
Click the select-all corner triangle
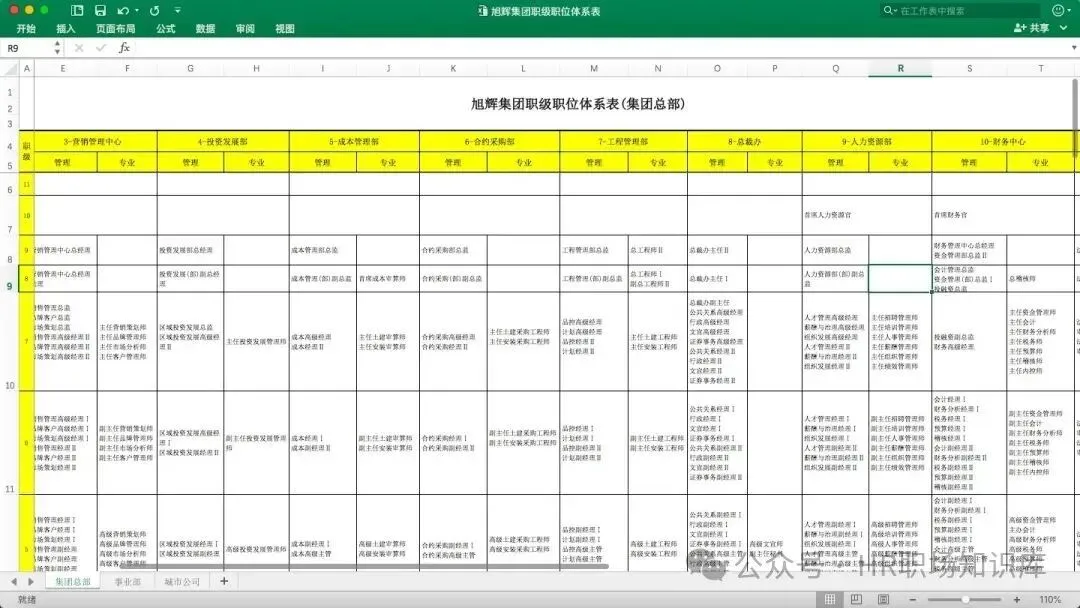click(10, 68)
